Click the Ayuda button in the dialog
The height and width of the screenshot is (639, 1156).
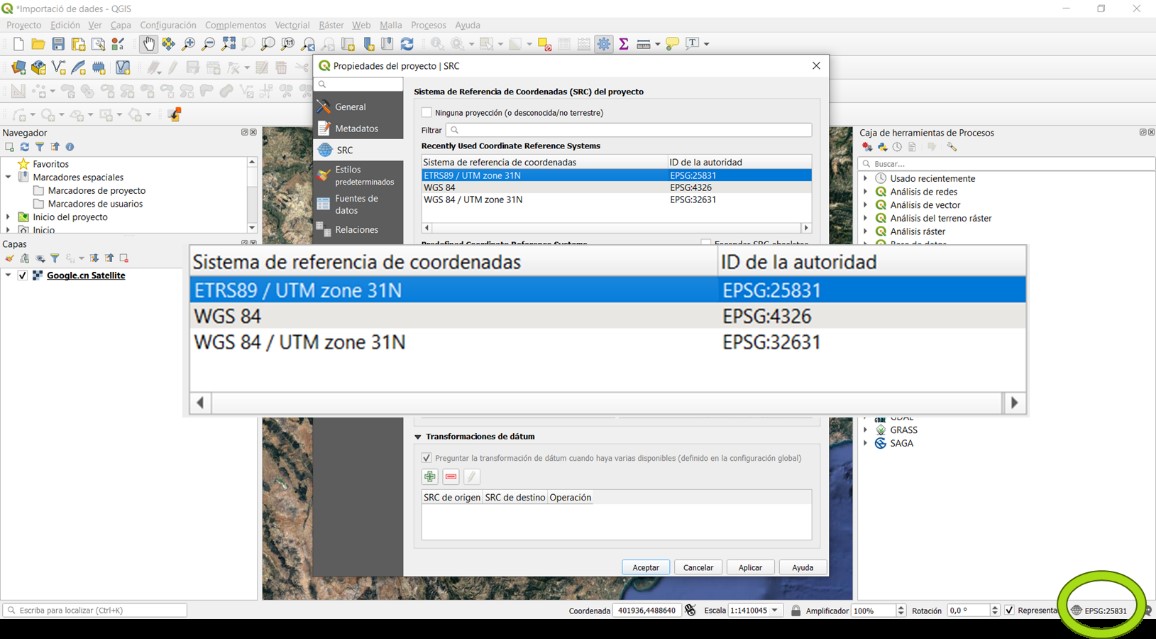(x=803, y=568)
